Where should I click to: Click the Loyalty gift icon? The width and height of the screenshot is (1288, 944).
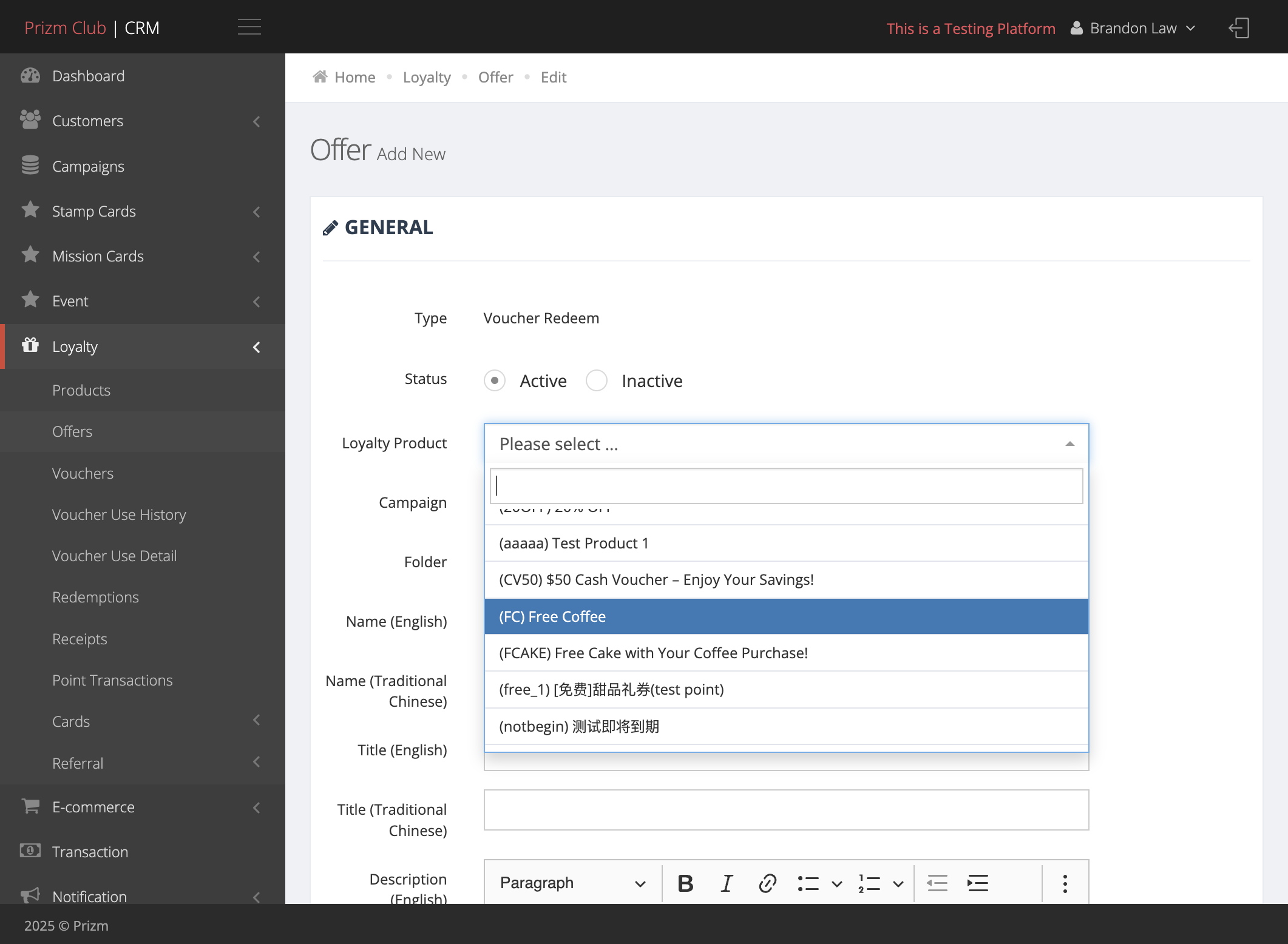(x=30, y=345)
